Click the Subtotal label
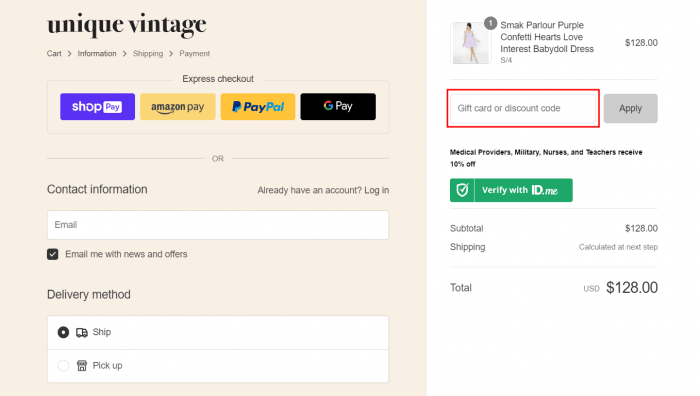The width and height of the screenshot is (700, 396). [x=467, y=229]
